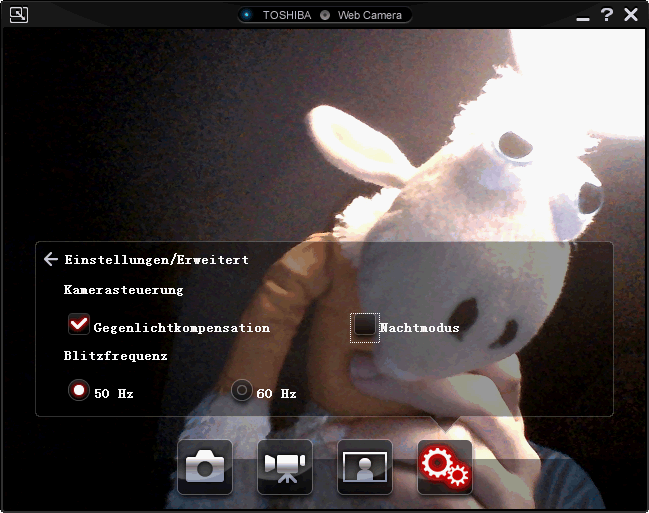Screen dimensions: 649x513
Task: Open help with the question mark icon
Action: coord(607,14)
